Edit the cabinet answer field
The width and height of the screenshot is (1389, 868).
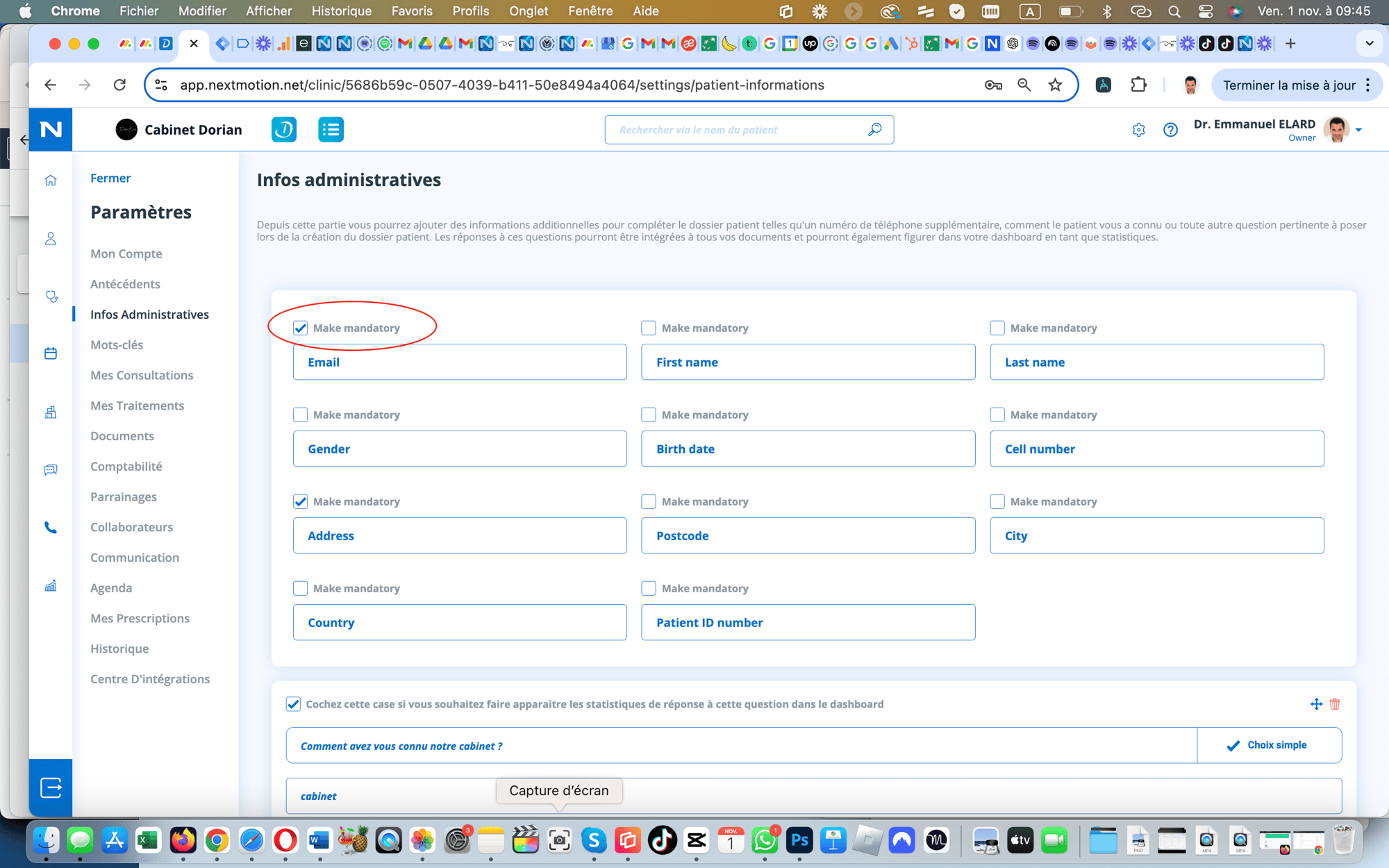[x=814, y=796]
